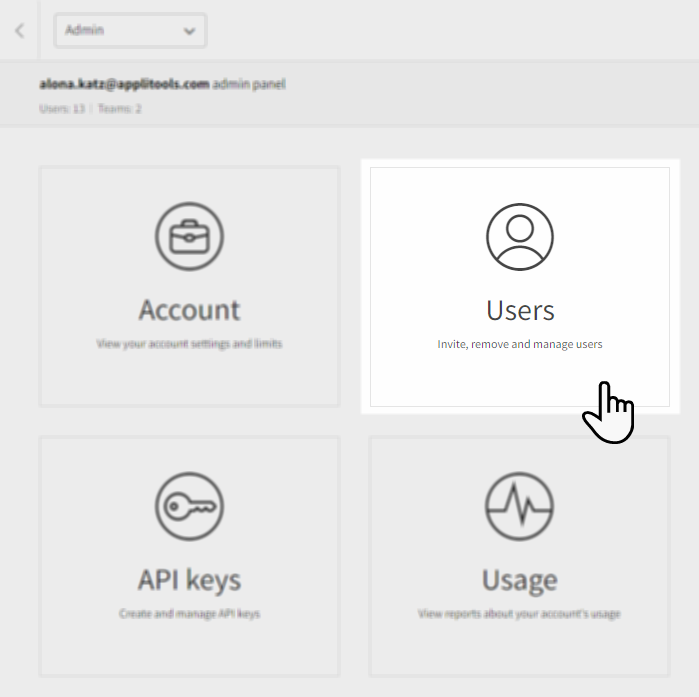Click 'Create and manage API keys' text
This screenshot has height=697, width=699.
click(x=189, y=613)
